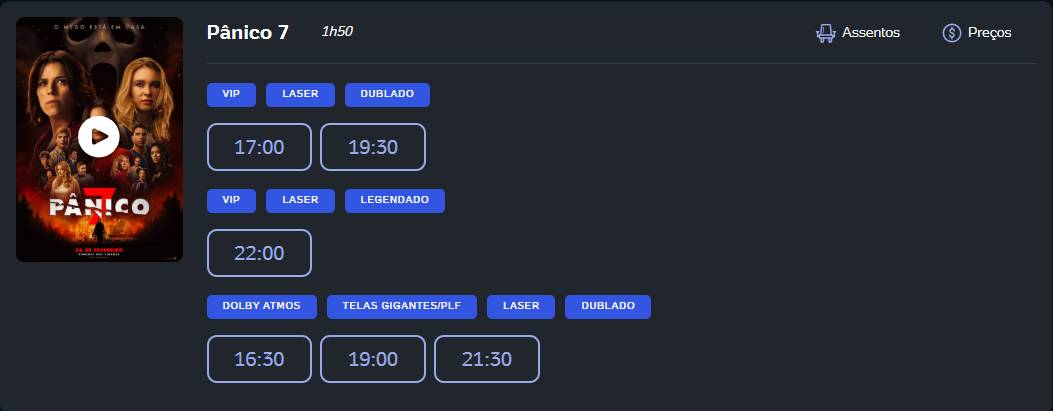Click the dollar coin icon beside Preços
This screenshot has height=411, width=1053.
(x=951, y=33)
